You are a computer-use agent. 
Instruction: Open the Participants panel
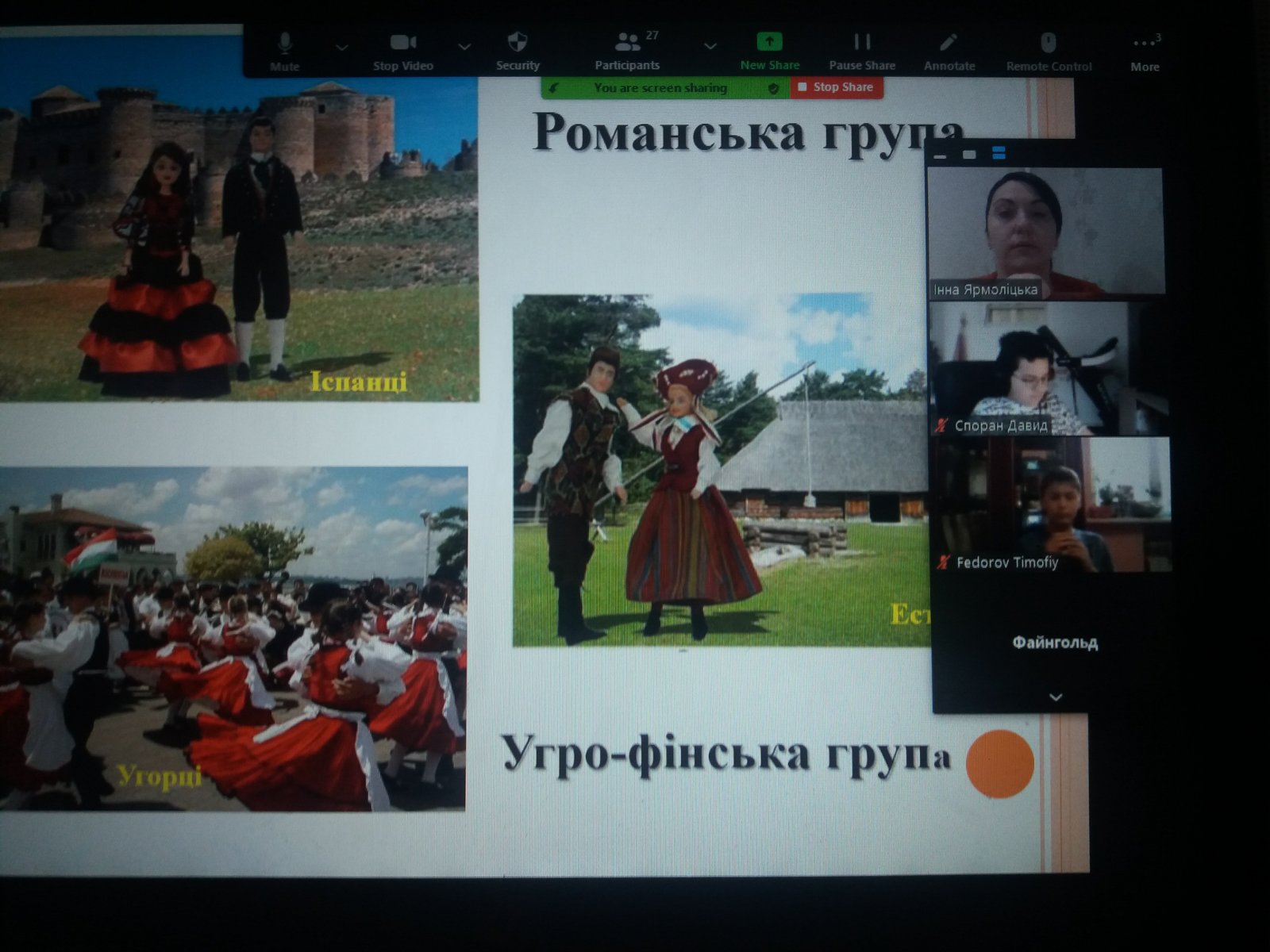pyautogui.click(x=627, y=52)
